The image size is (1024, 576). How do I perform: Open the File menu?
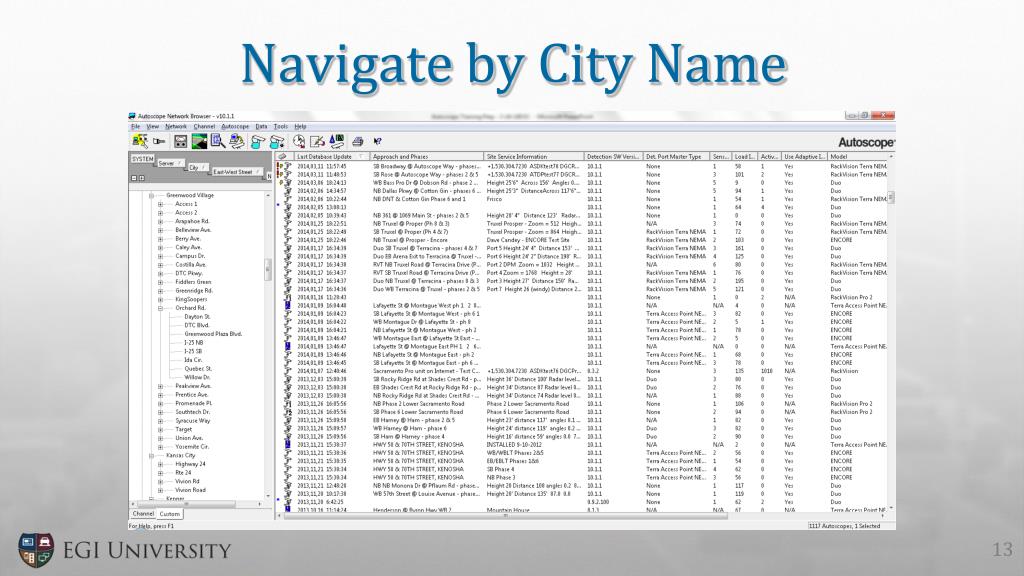136,127
